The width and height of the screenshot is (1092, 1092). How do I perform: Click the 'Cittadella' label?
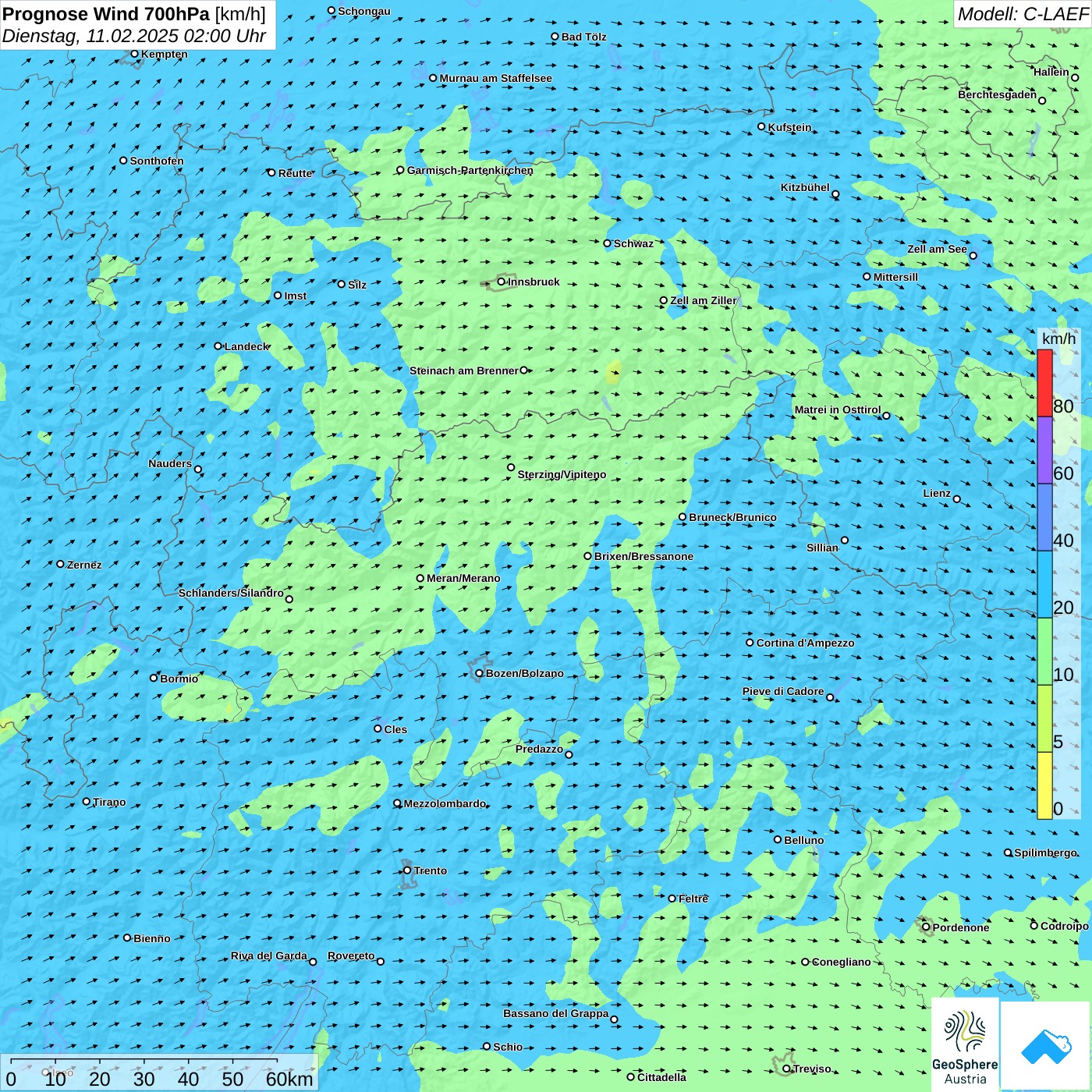point(661,1077)
